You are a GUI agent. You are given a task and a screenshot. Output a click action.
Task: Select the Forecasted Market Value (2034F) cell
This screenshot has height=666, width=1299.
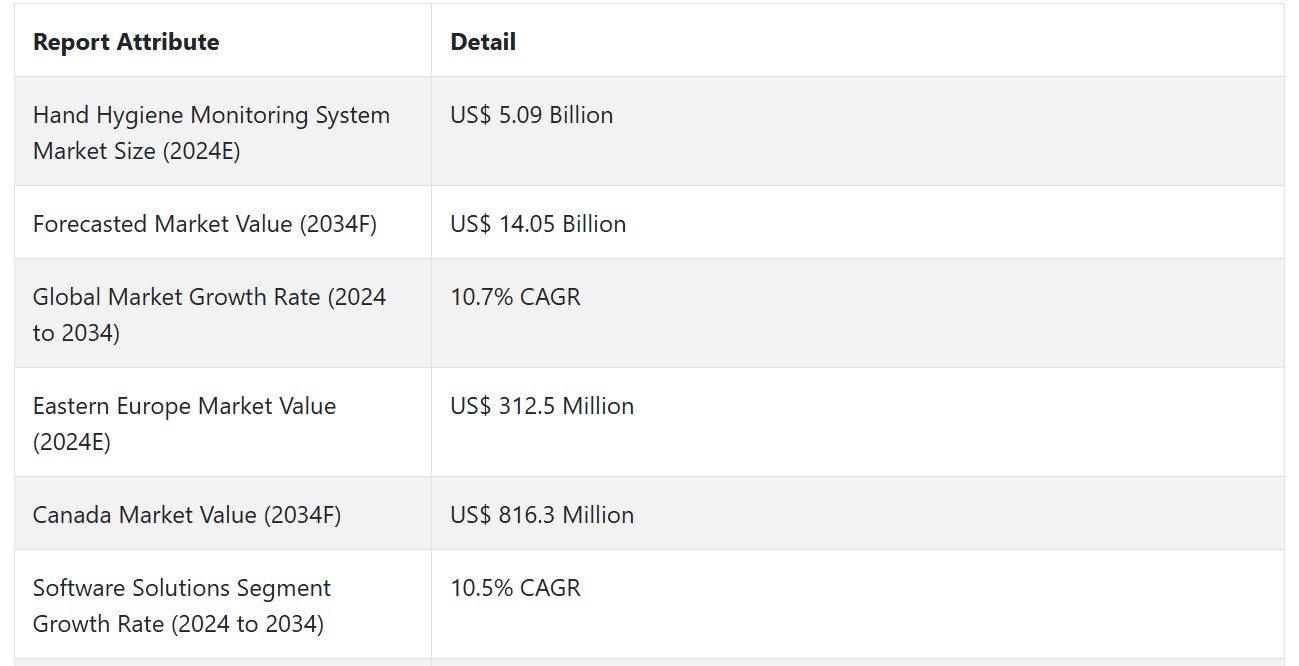pyautogui.click(x=223, y=223)
